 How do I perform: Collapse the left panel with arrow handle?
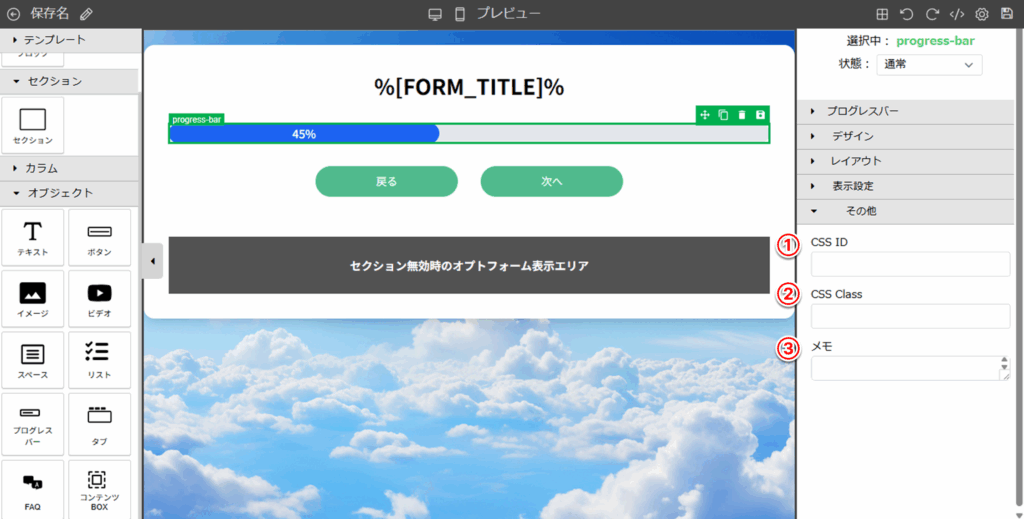click(152, 261)
